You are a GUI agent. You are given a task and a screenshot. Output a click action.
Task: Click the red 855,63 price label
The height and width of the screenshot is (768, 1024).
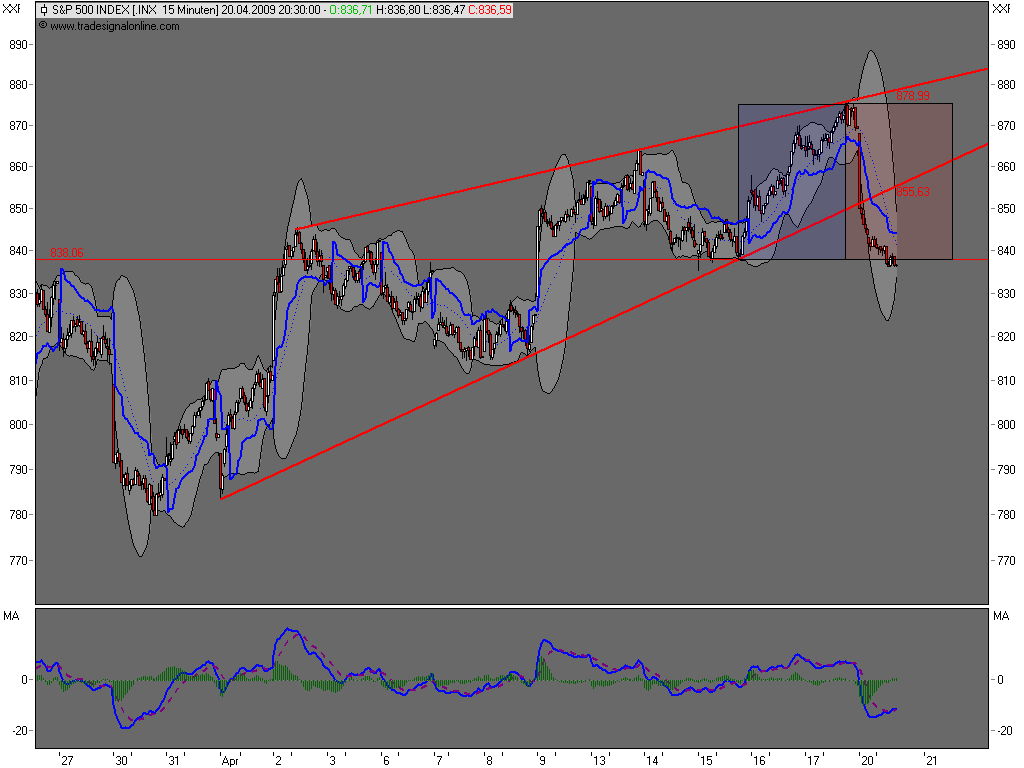(912, 191)
